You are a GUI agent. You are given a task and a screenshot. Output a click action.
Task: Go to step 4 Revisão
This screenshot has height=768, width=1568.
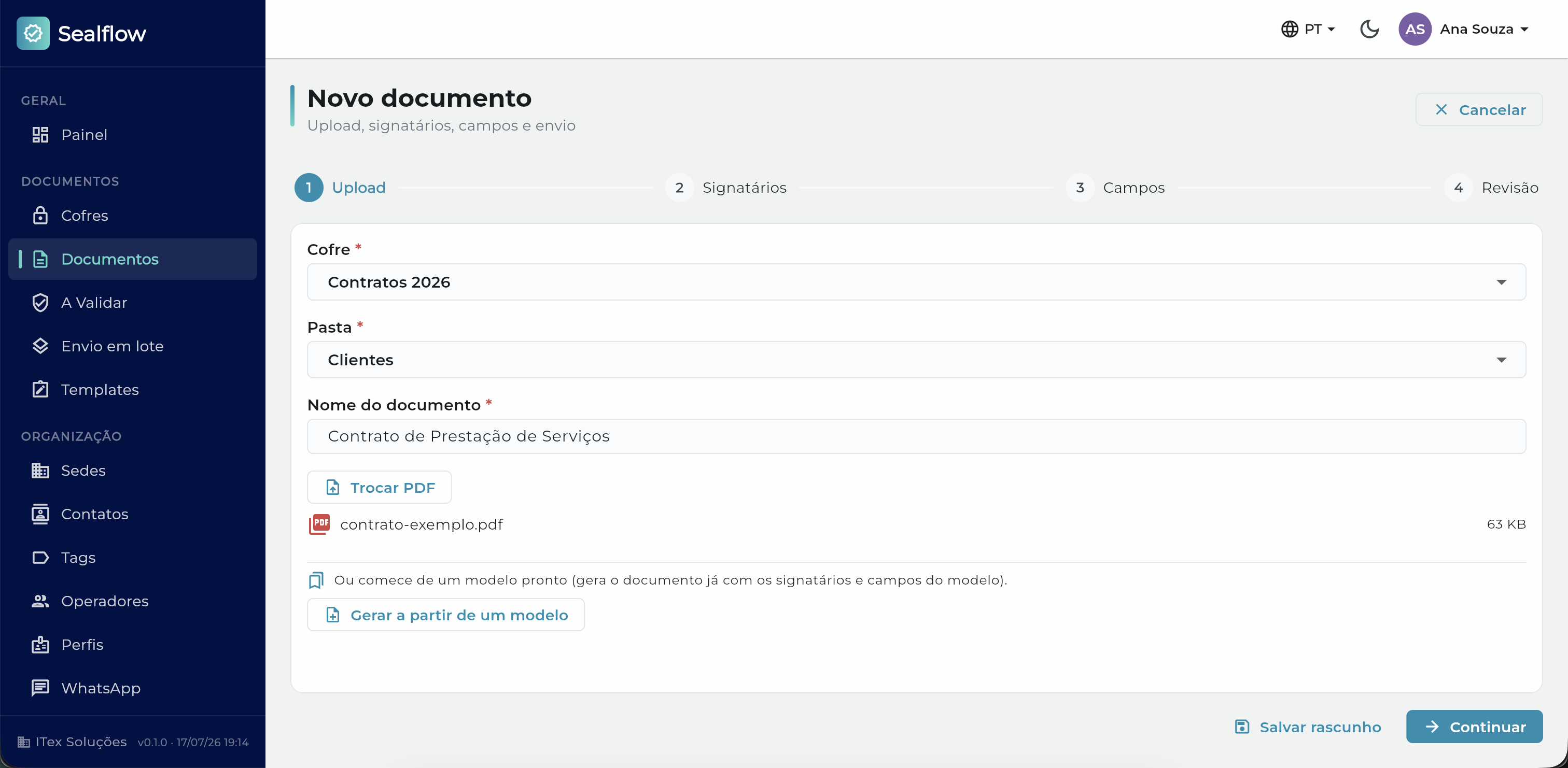pos(1491,188)
